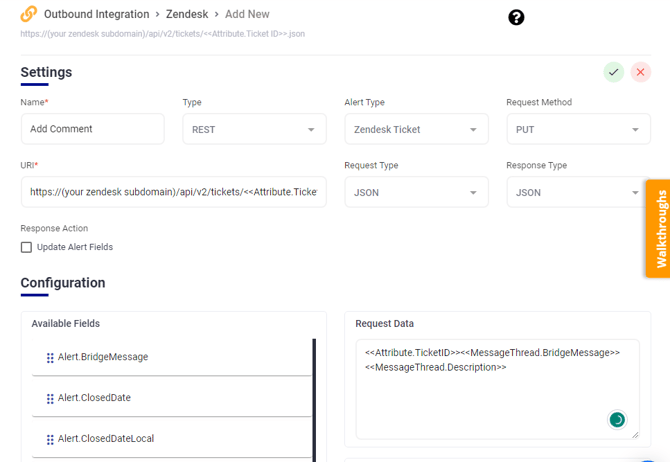Click the Available Fields vertical scrollbar
This screenshot has height=462, width=670.
pos(315,400)
